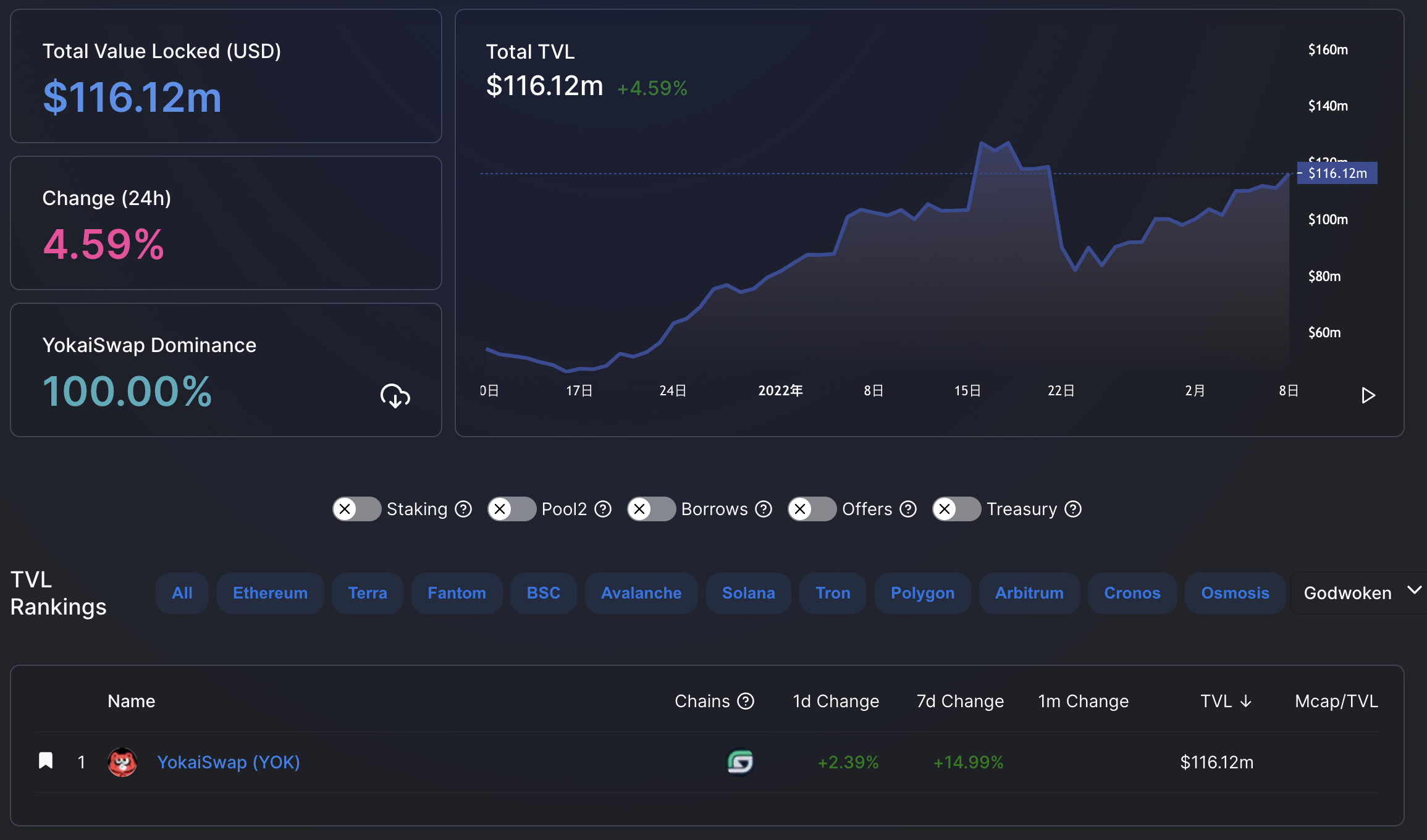Click the 100.00% dominance value
This screenshot has width=1427, height=840.
[x=127, y=391]
